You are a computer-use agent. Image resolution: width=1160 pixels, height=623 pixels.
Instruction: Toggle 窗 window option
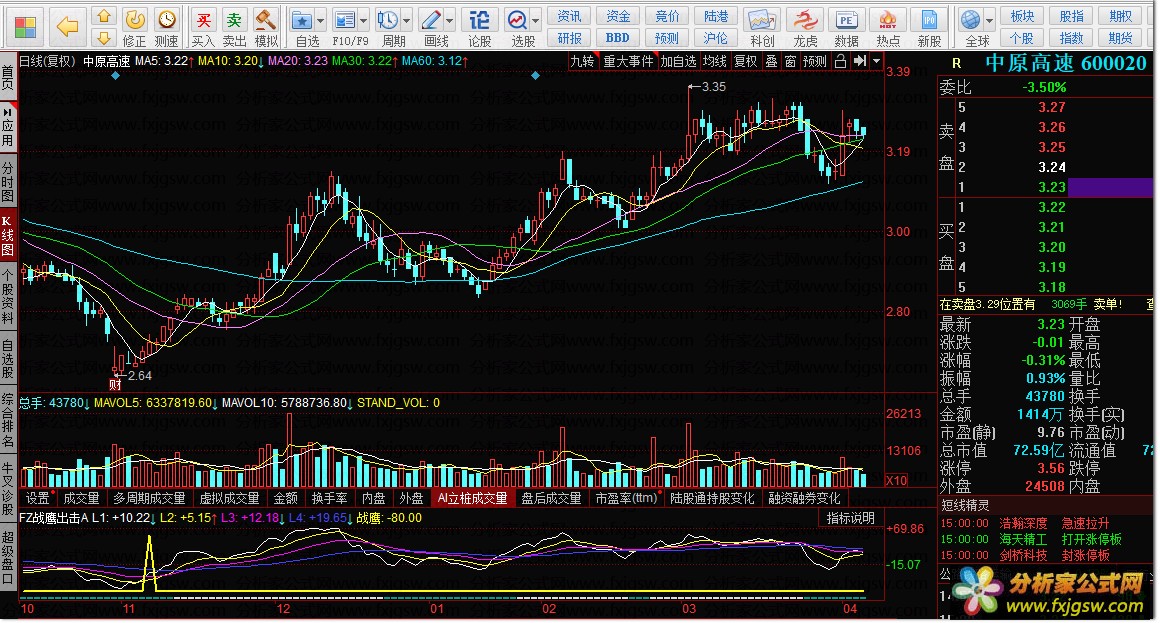[790, 61]
